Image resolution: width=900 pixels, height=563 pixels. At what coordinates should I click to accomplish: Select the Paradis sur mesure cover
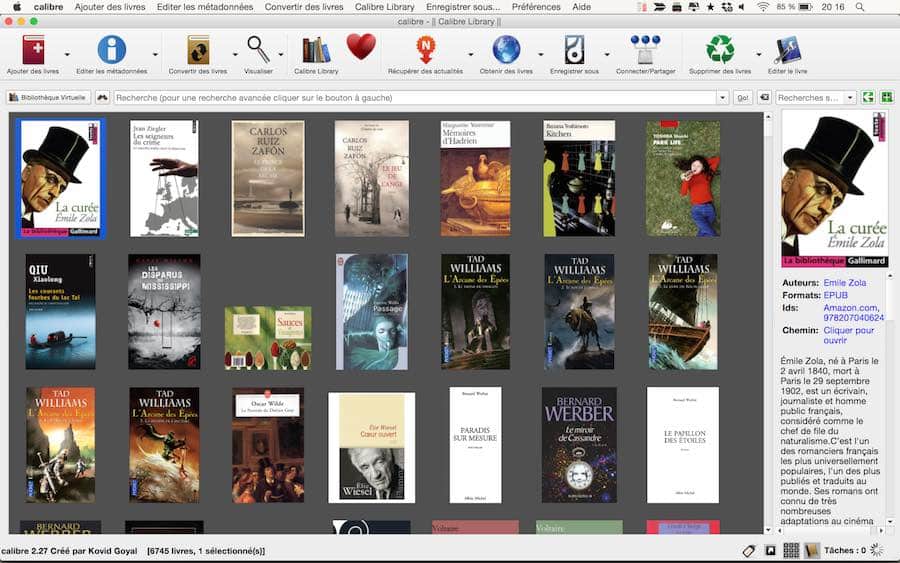475,445
